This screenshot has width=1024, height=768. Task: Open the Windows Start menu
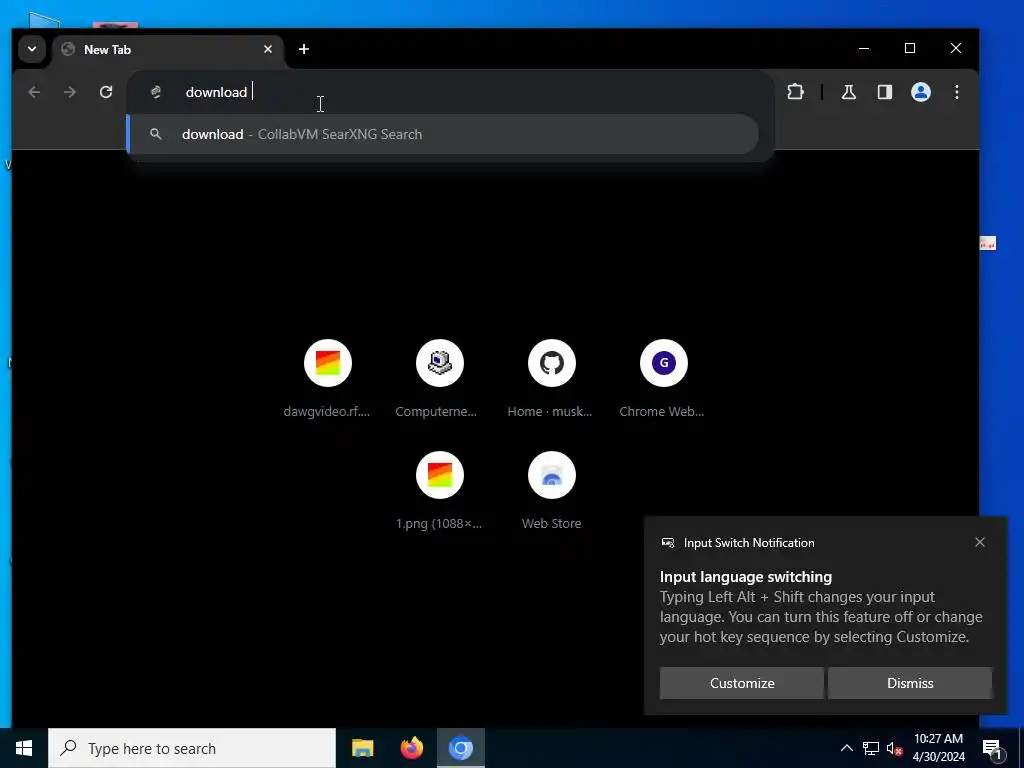(x=24, y=748)
